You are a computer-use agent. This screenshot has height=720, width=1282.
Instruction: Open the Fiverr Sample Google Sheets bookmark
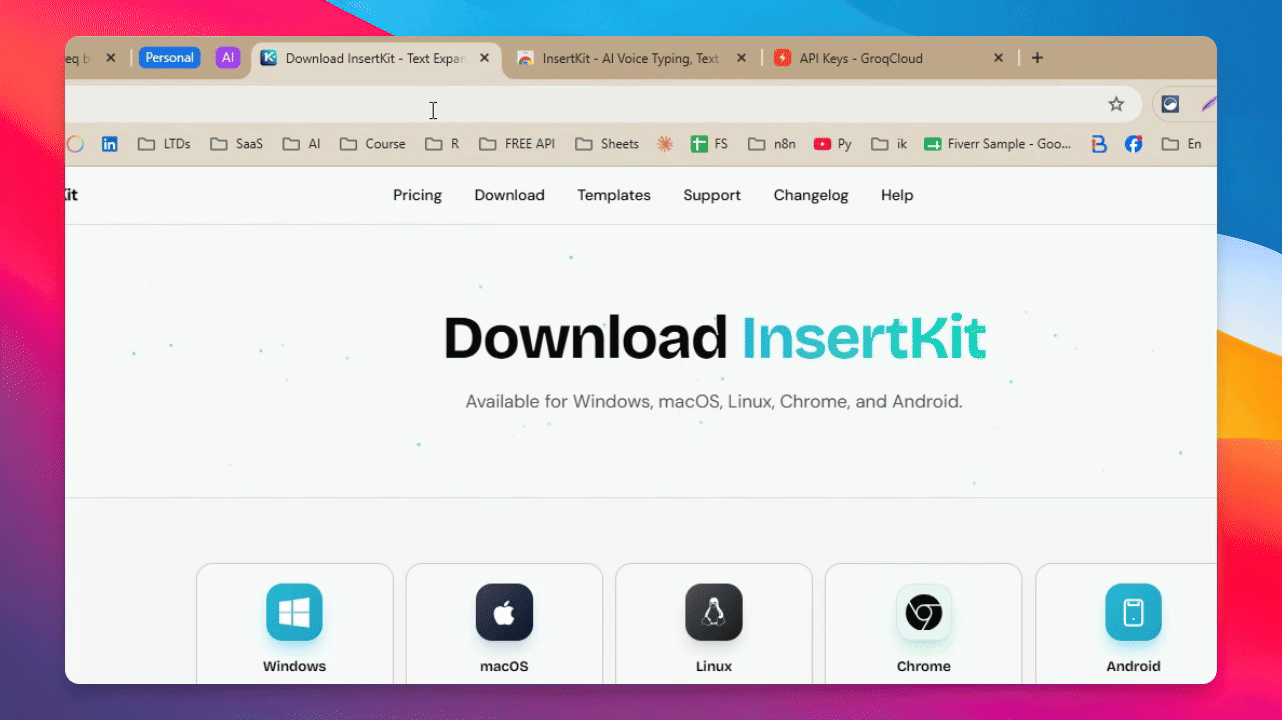tap(997, 144)
